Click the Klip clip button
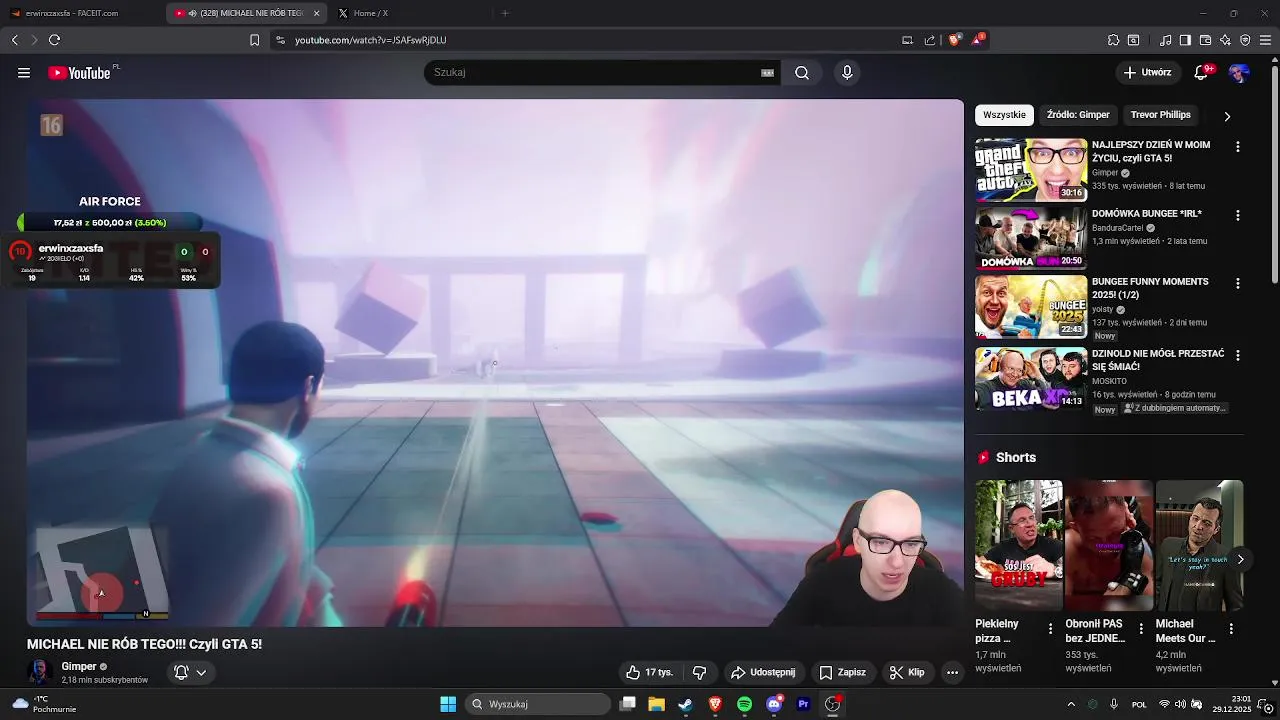This screenshot has width=1280, height=720. pos(907,673)
